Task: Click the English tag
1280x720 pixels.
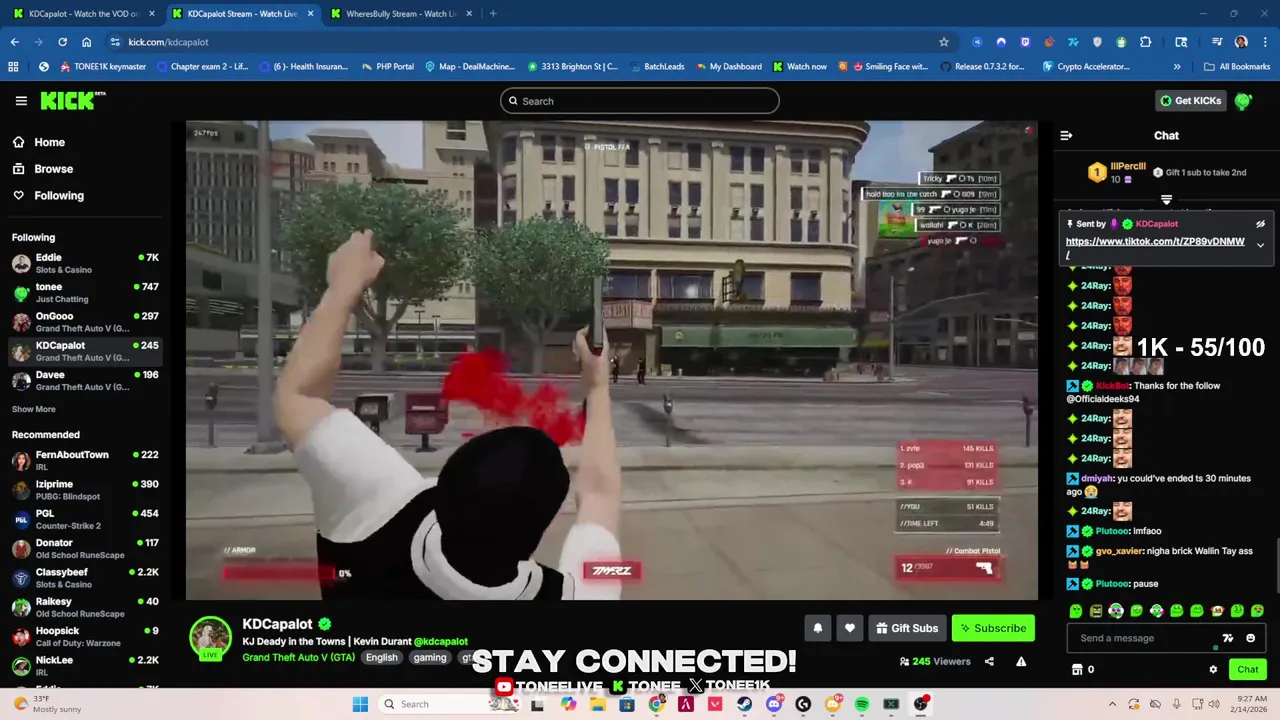Action: 381,658
